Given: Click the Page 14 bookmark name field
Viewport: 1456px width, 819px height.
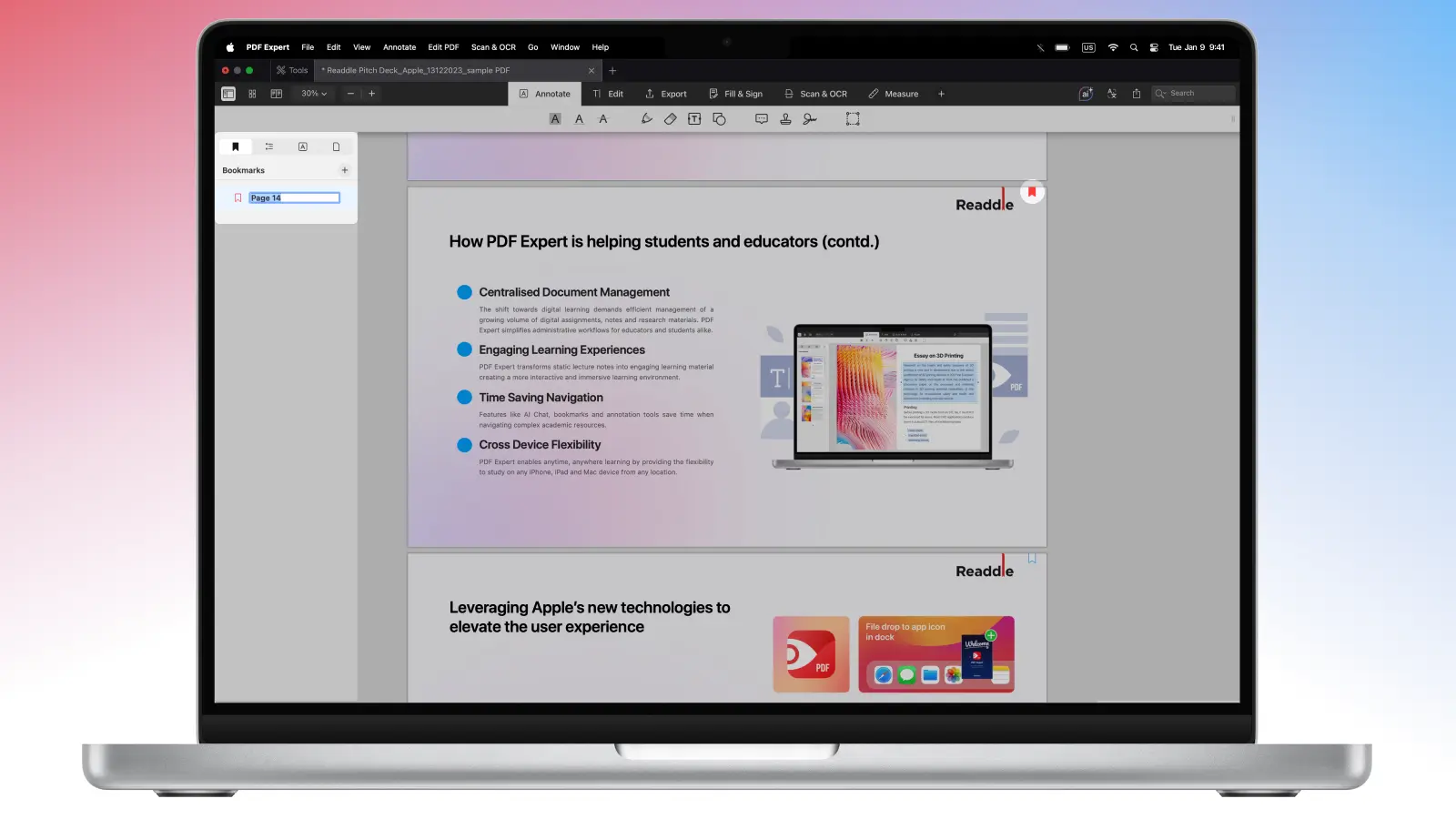Looking at the screenshot, I should [294, 197].
